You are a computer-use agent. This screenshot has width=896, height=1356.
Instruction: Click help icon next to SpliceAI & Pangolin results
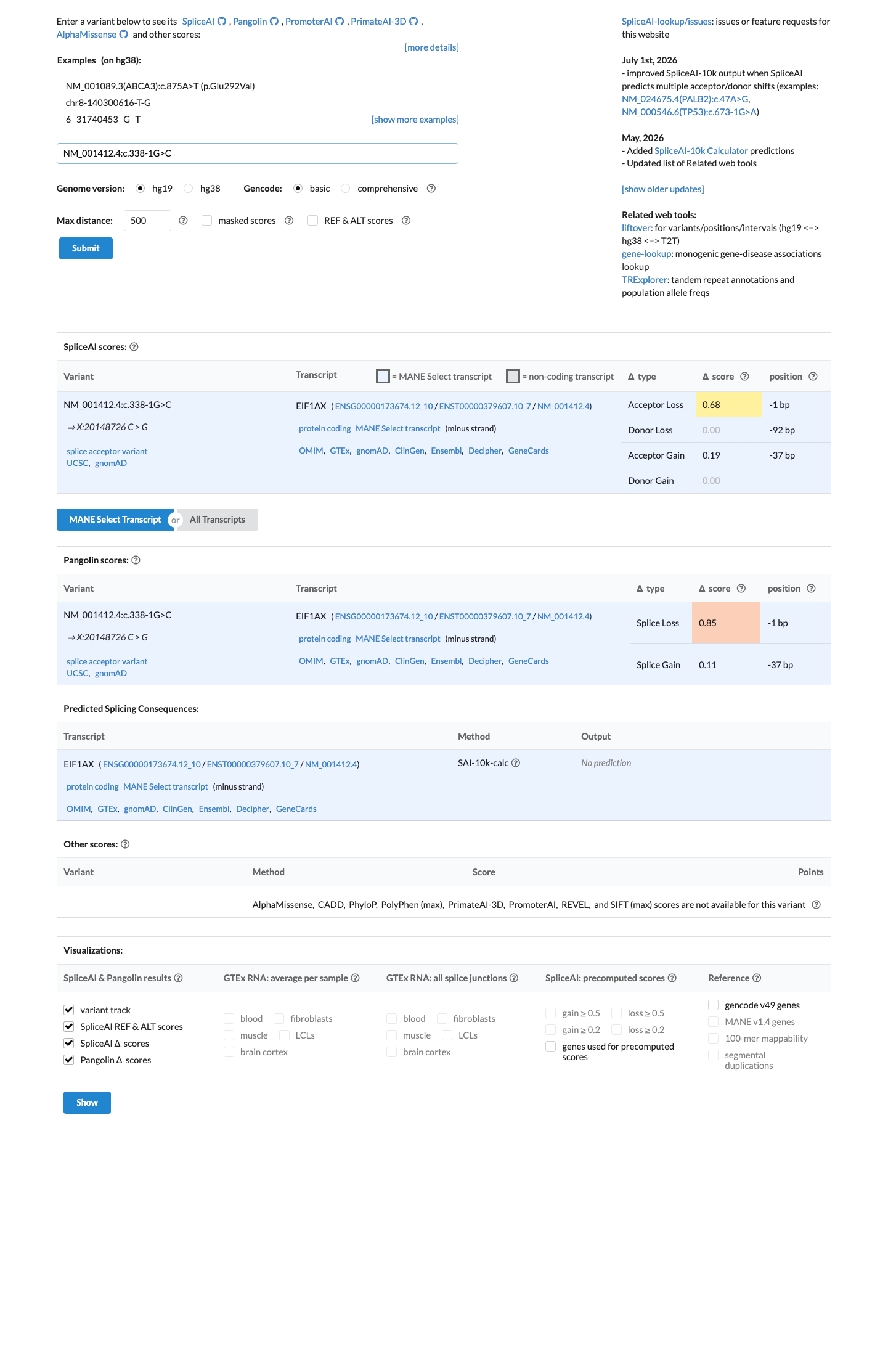178,978
